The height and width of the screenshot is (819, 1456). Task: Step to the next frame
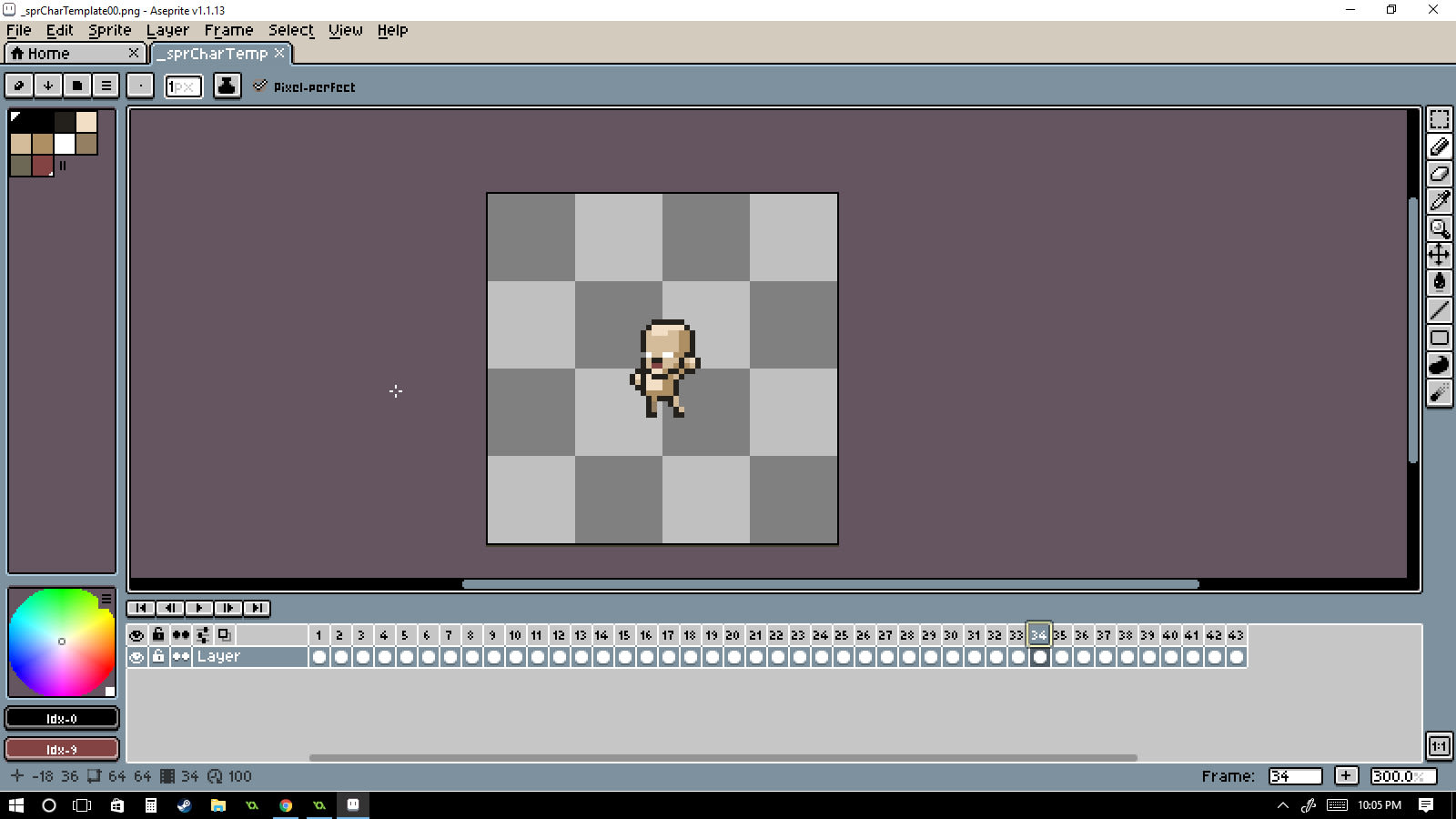pyautogui.click(x=228, y=608)
